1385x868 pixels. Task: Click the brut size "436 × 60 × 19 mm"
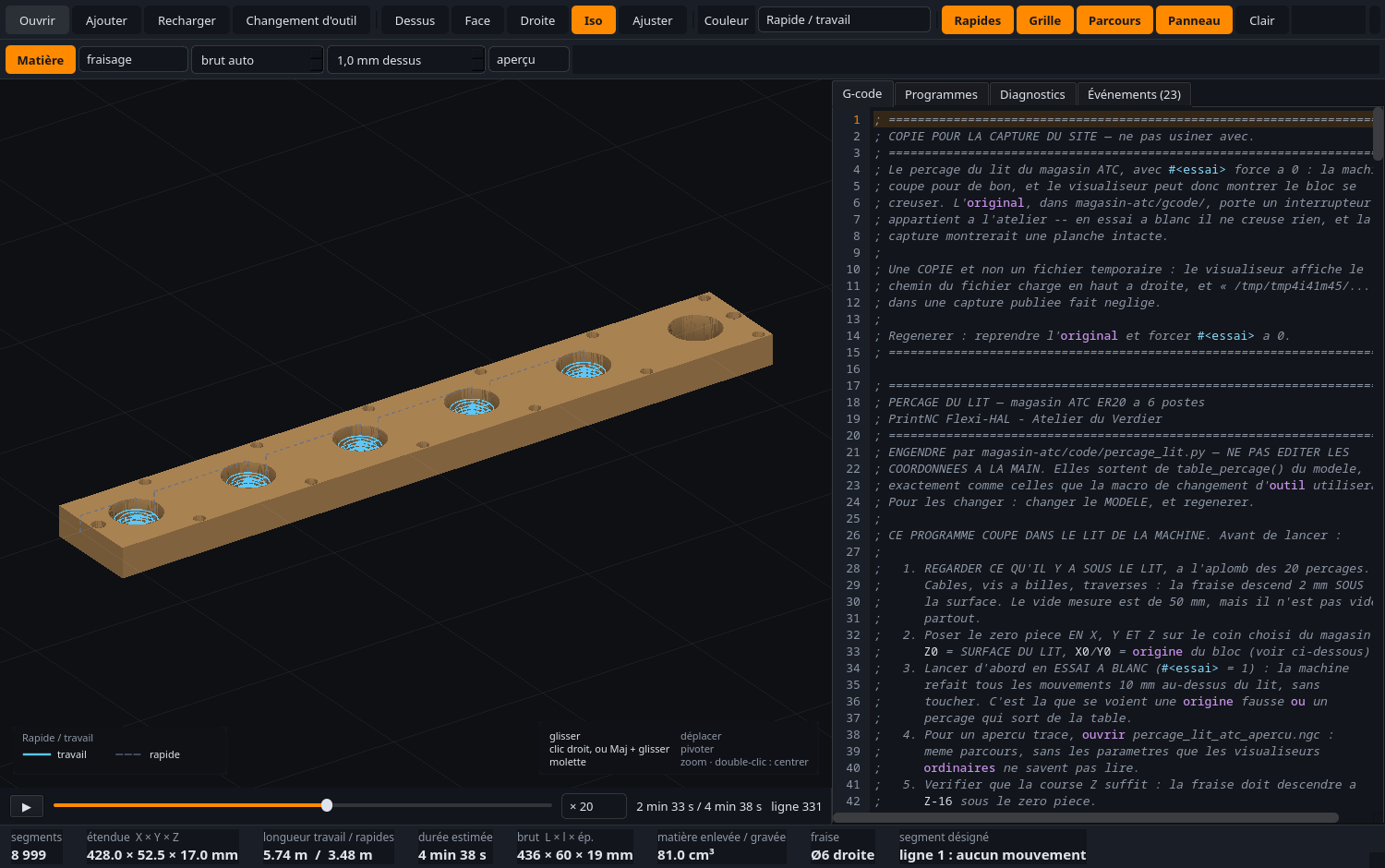575,855
